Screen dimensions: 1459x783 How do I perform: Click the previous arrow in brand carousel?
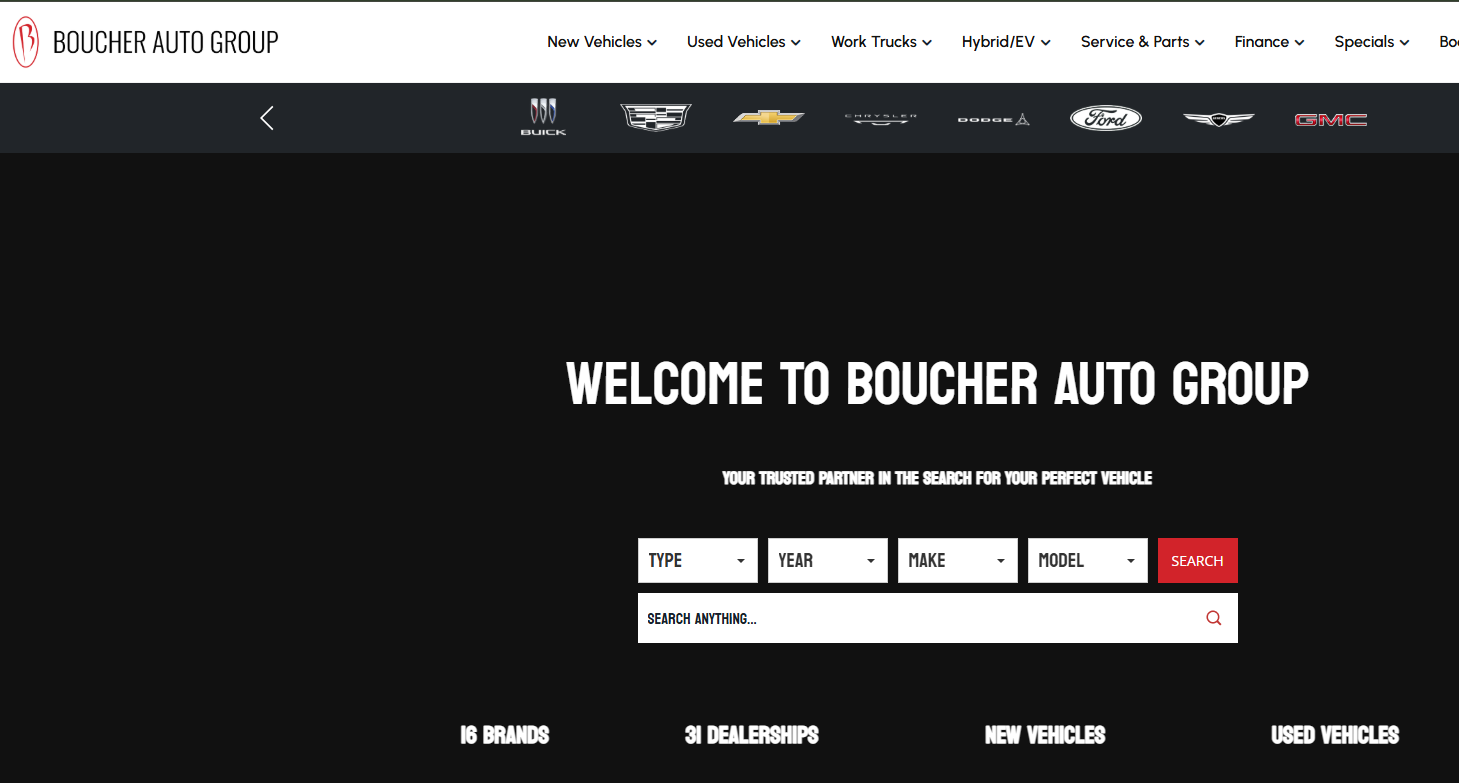click(267, 118)
